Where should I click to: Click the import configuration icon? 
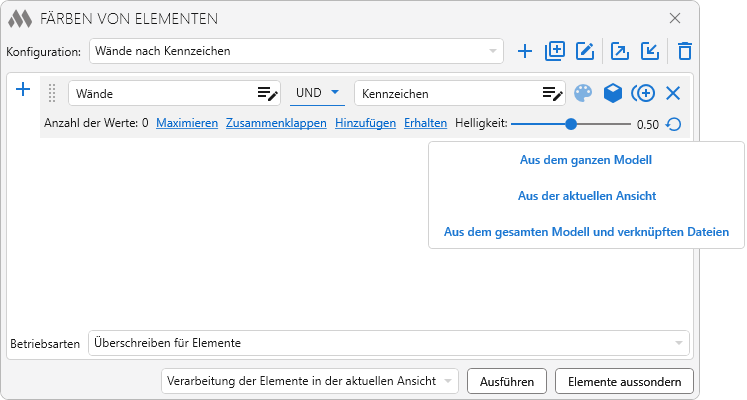point(650,51)
